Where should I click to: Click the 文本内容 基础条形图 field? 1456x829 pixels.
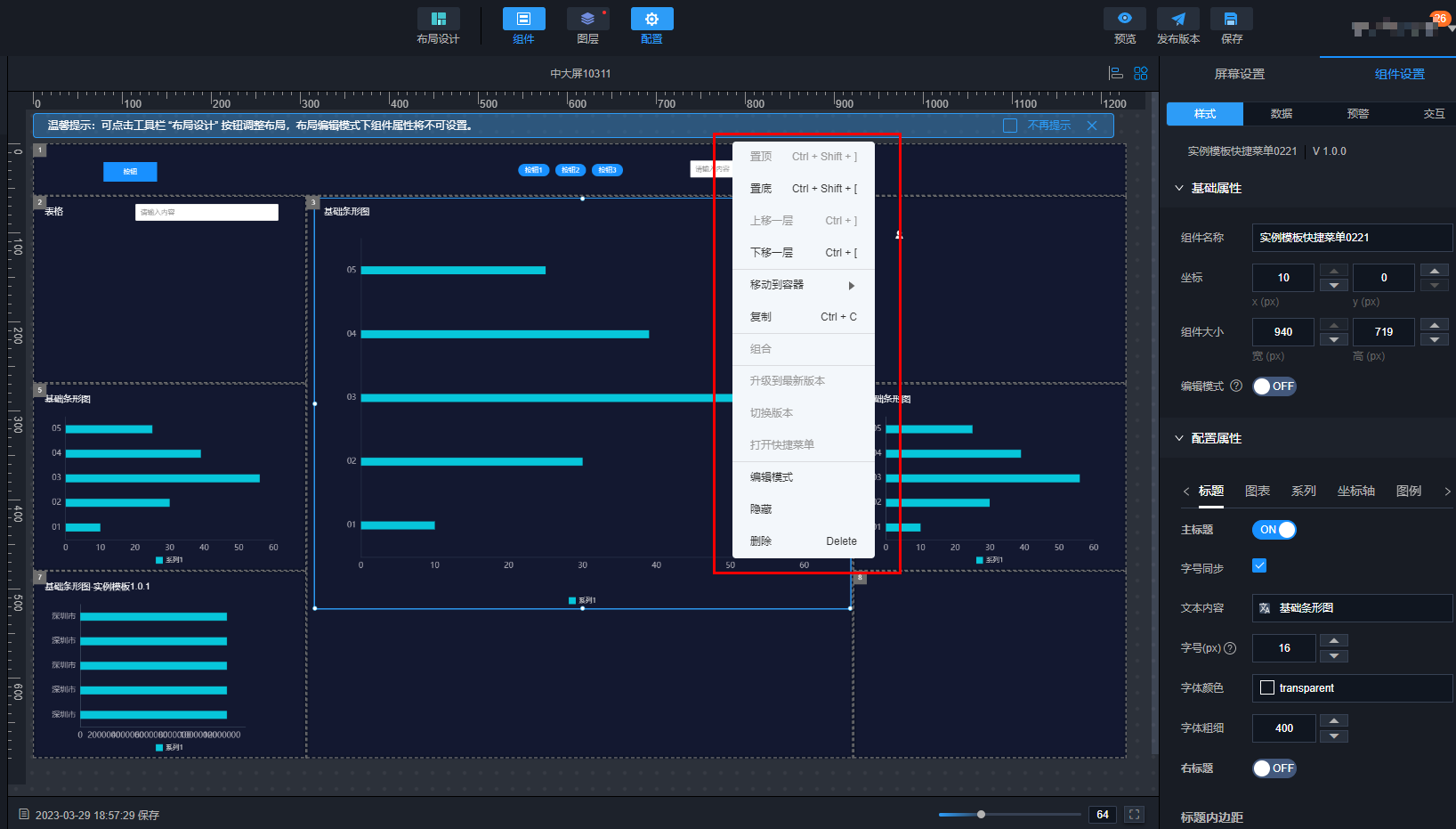1353,608
